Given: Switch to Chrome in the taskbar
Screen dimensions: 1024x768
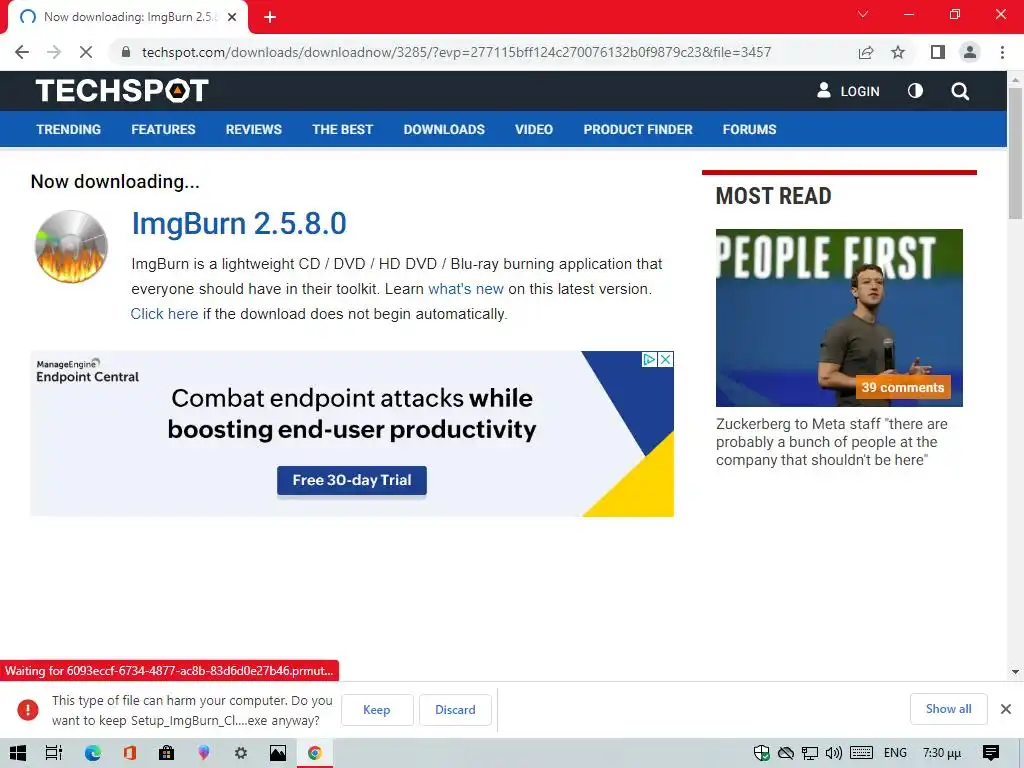Looking at the screenshot, I should click(315, 753).
